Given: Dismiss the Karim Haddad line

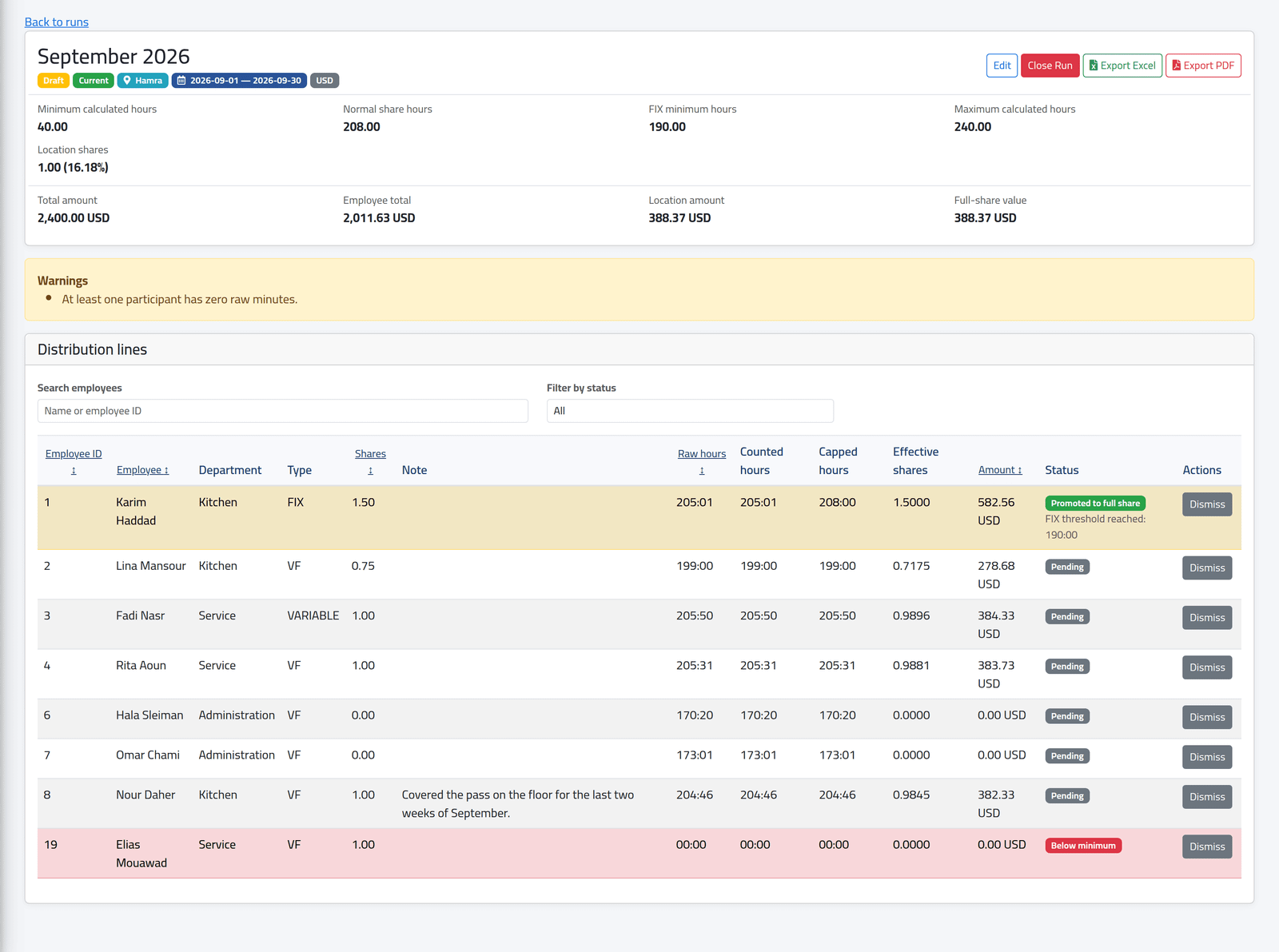Looking at the screenshot, I should [1207, 504].
